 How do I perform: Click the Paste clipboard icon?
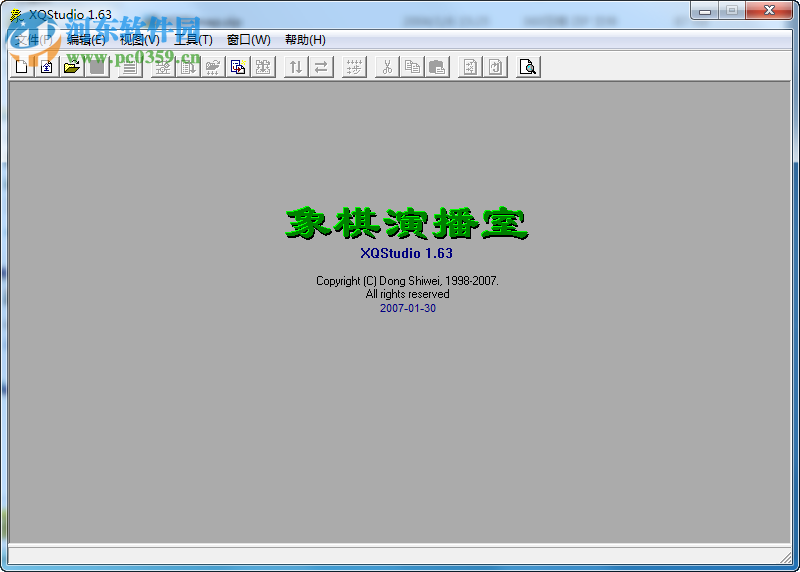point(437,67)
